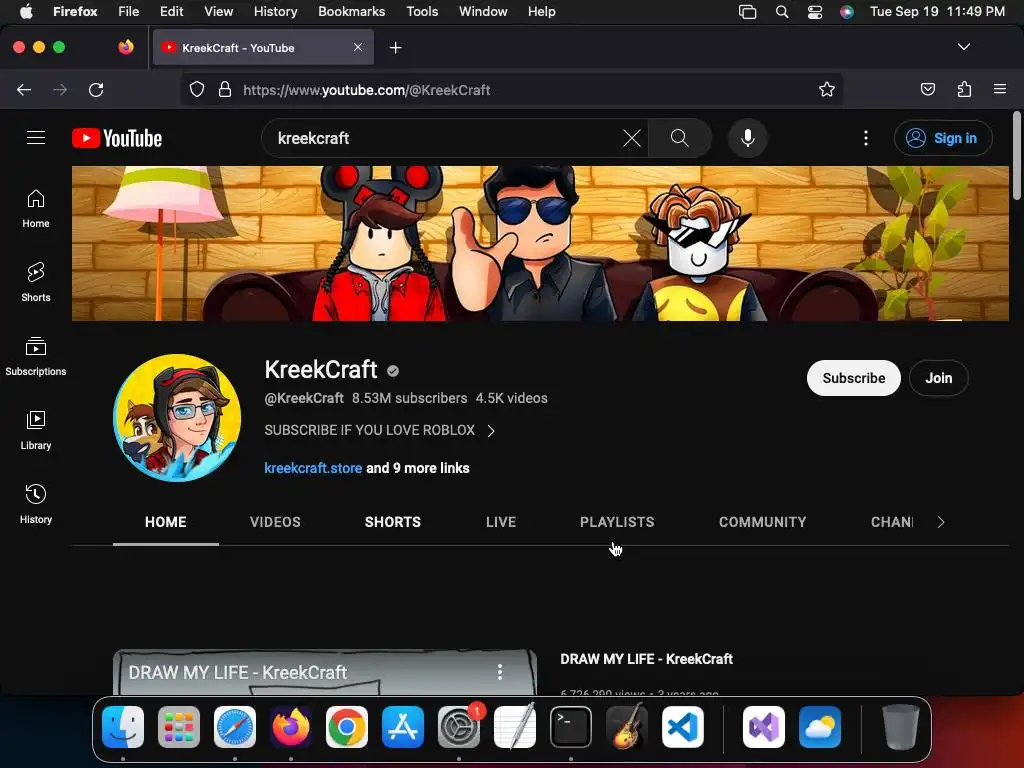Play the Draw My Life video thumbnail
Screen dimensions: 1024x768
[x=325, y=673]
